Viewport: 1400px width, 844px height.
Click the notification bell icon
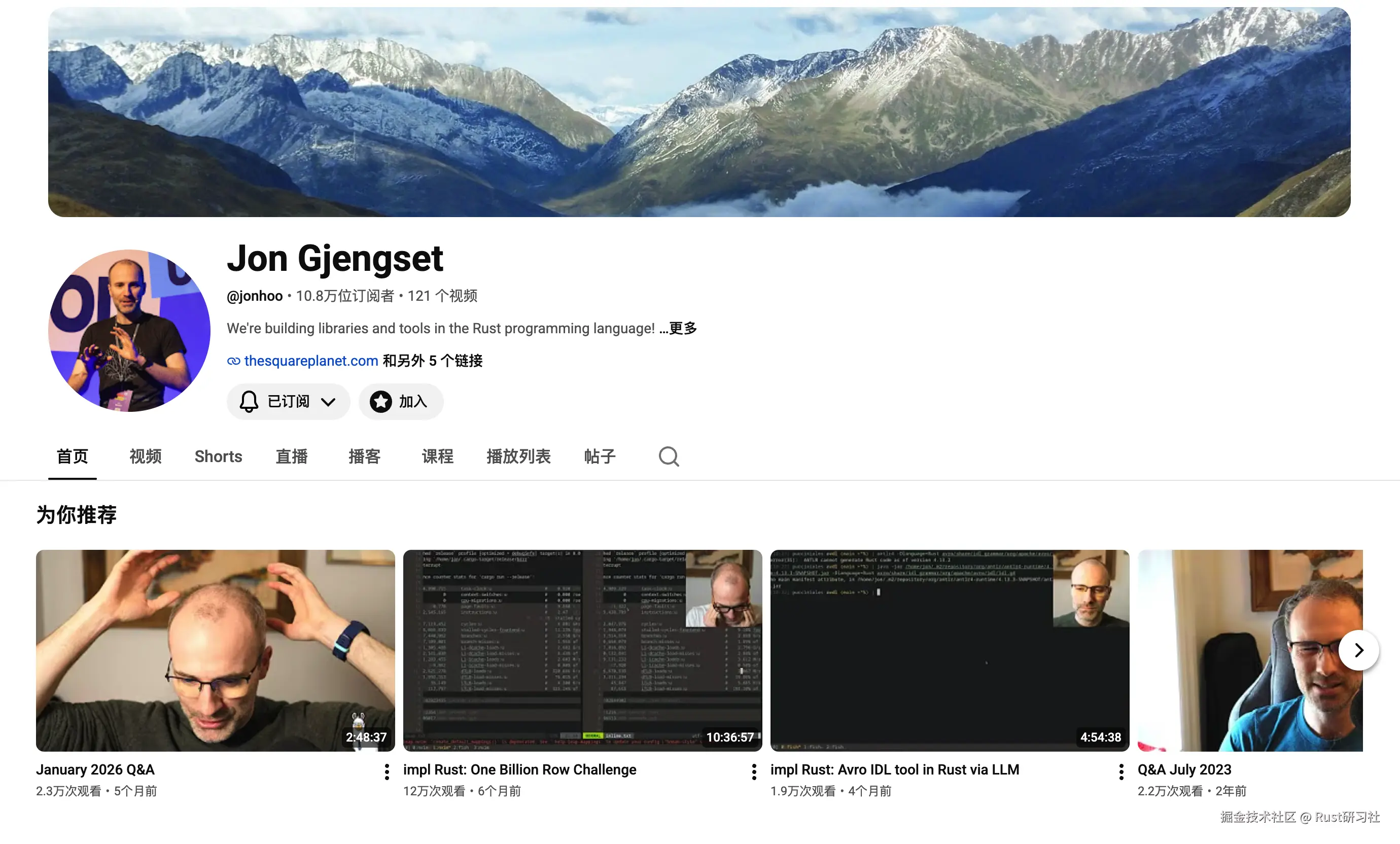tap(248, 402)
